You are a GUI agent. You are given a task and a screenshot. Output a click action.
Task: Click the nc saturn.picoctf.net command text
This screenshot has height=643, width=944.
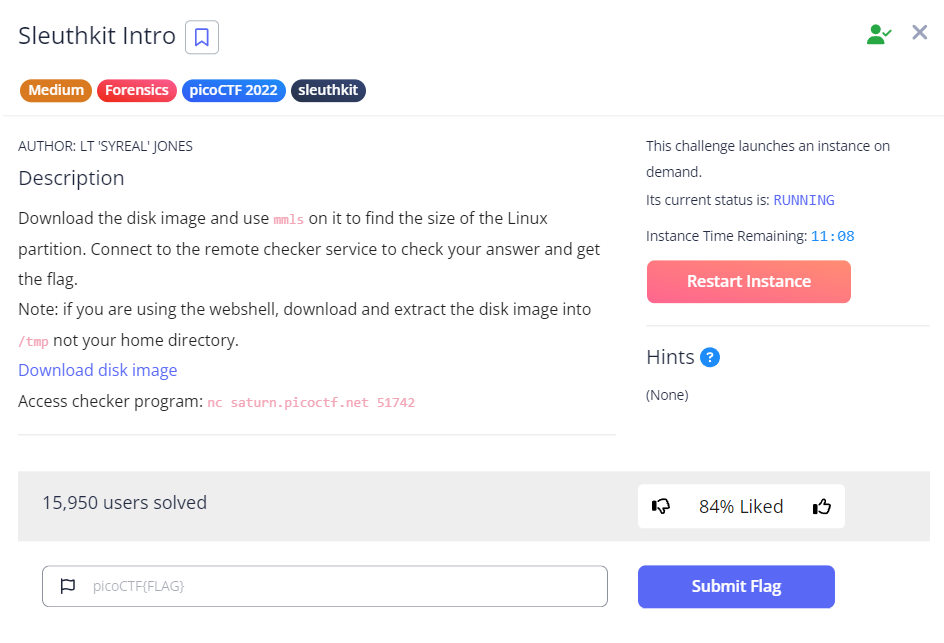tap(311, 403)
